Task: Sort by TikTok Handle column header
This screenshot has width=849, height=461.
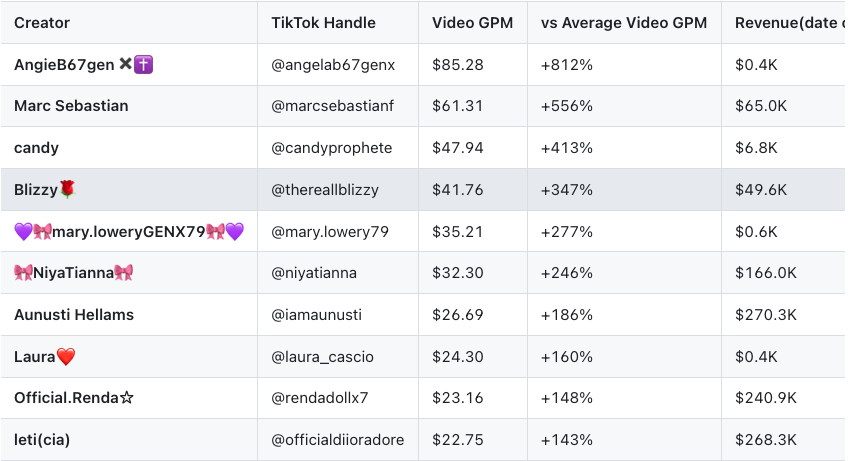Action: point(323,23)
